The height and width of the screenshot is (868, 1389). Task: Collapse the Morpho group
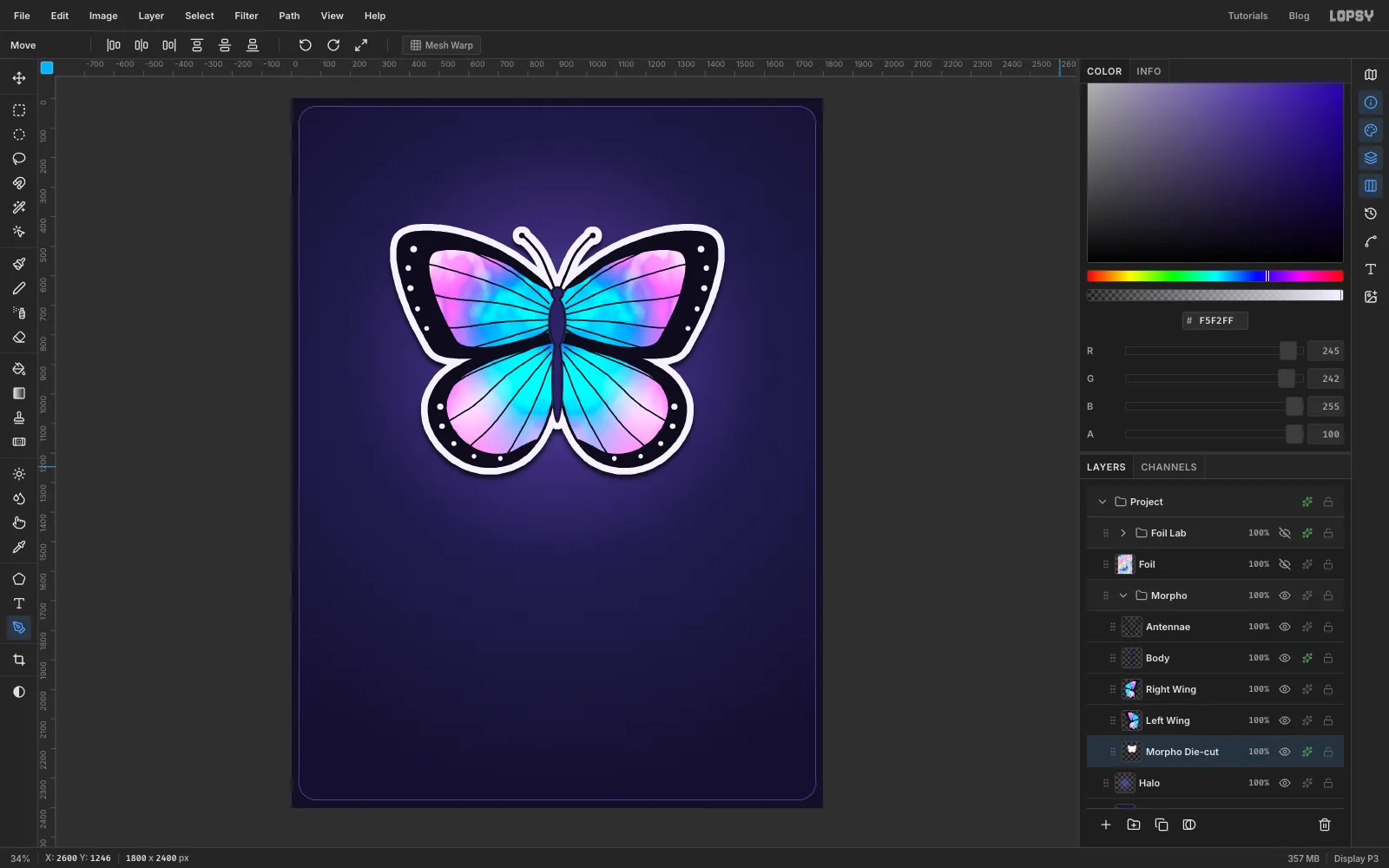coord(1123,595)
